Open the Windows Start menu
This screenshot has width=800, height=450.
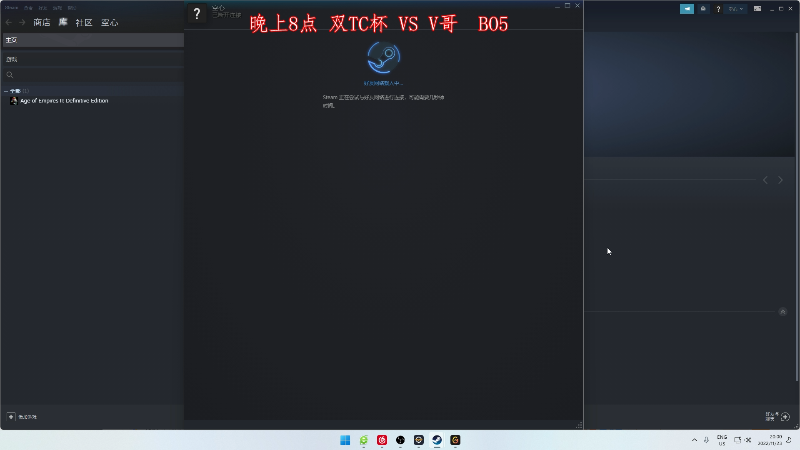coord(345,440)
